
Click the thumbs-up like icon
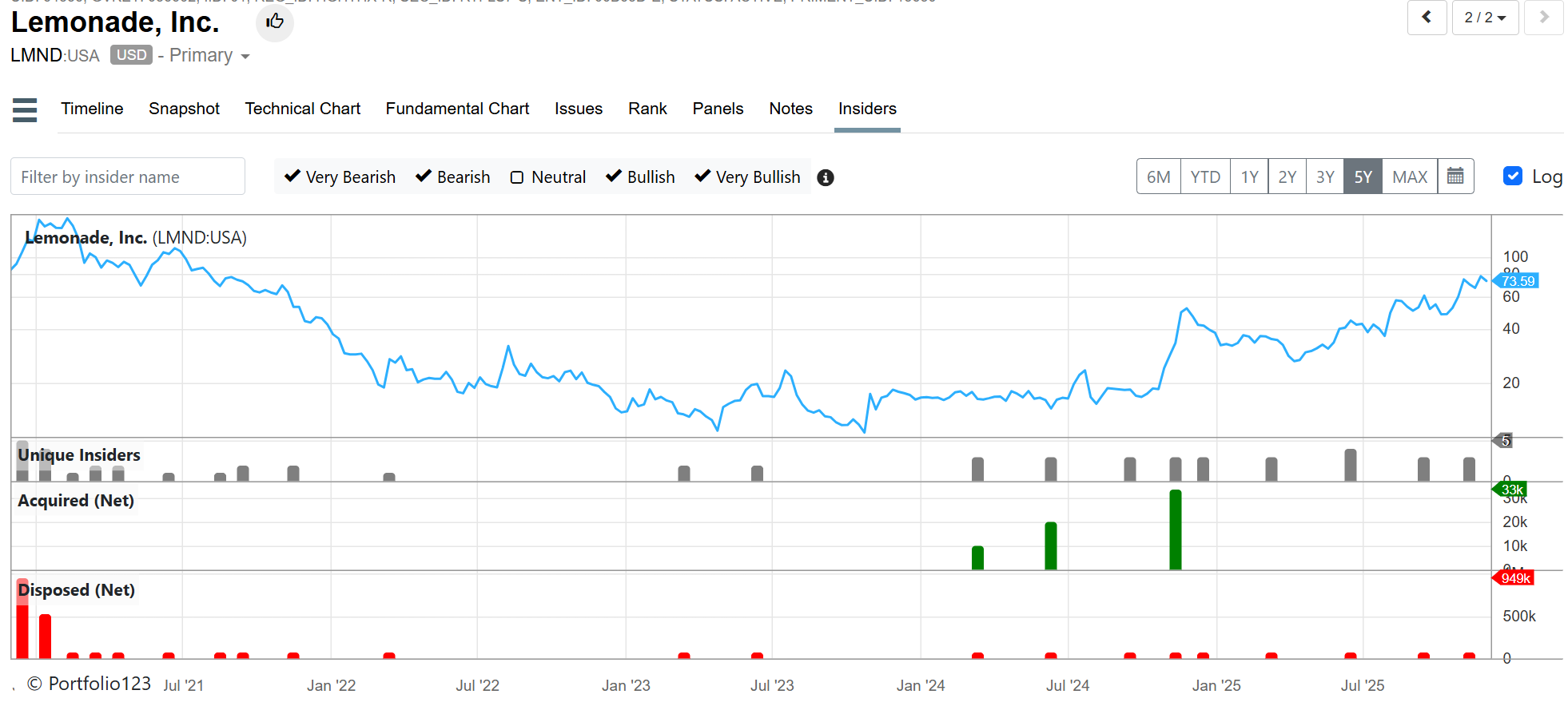(275, 22)
